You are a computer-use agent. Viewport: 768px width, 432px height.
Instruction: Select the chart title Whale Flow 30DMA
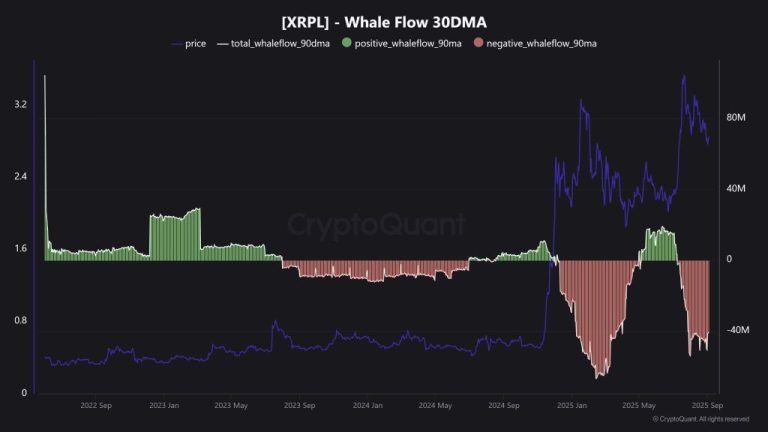[x=384, y=22]
